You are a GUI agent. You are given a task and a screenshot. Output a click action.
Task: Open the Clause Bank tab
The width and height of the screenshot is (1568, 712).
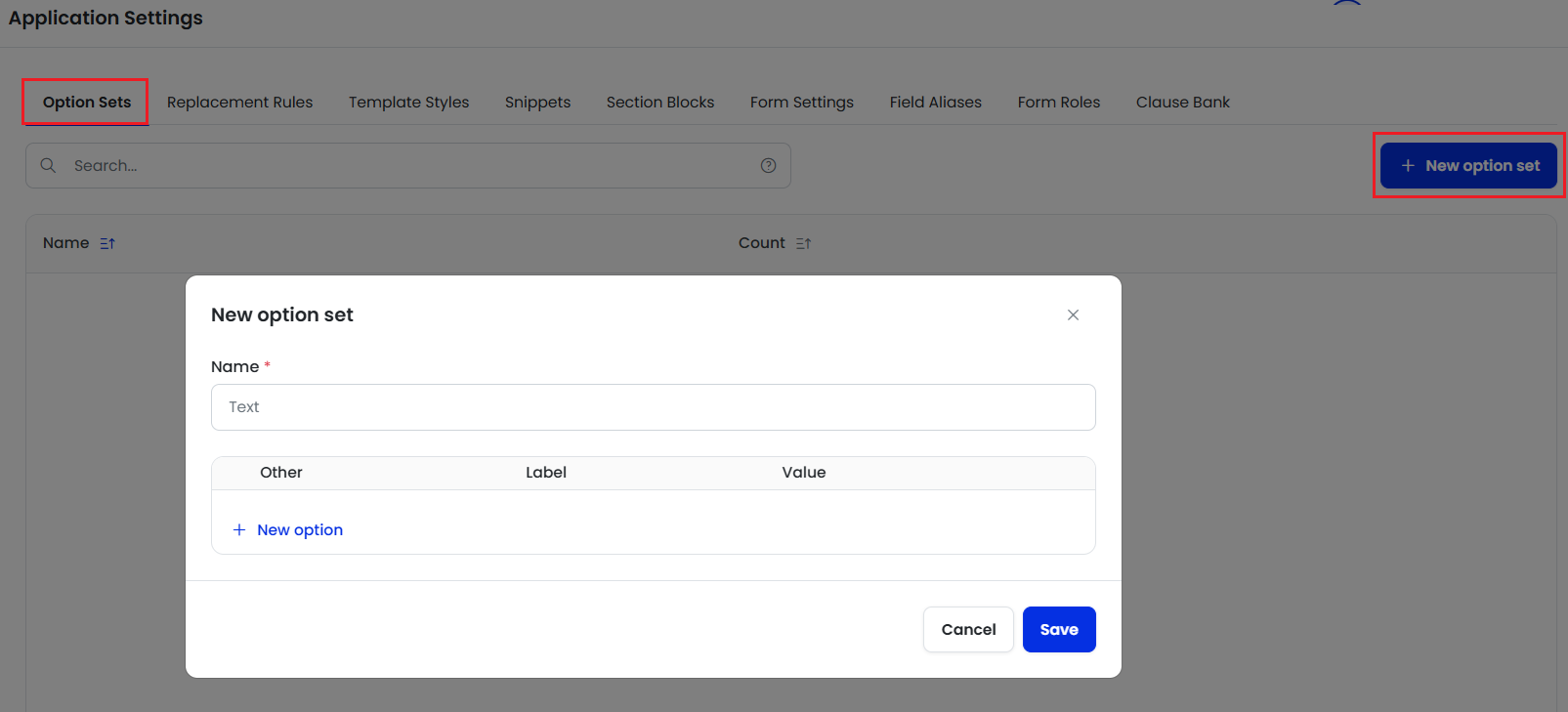(x=1183, y=102)
